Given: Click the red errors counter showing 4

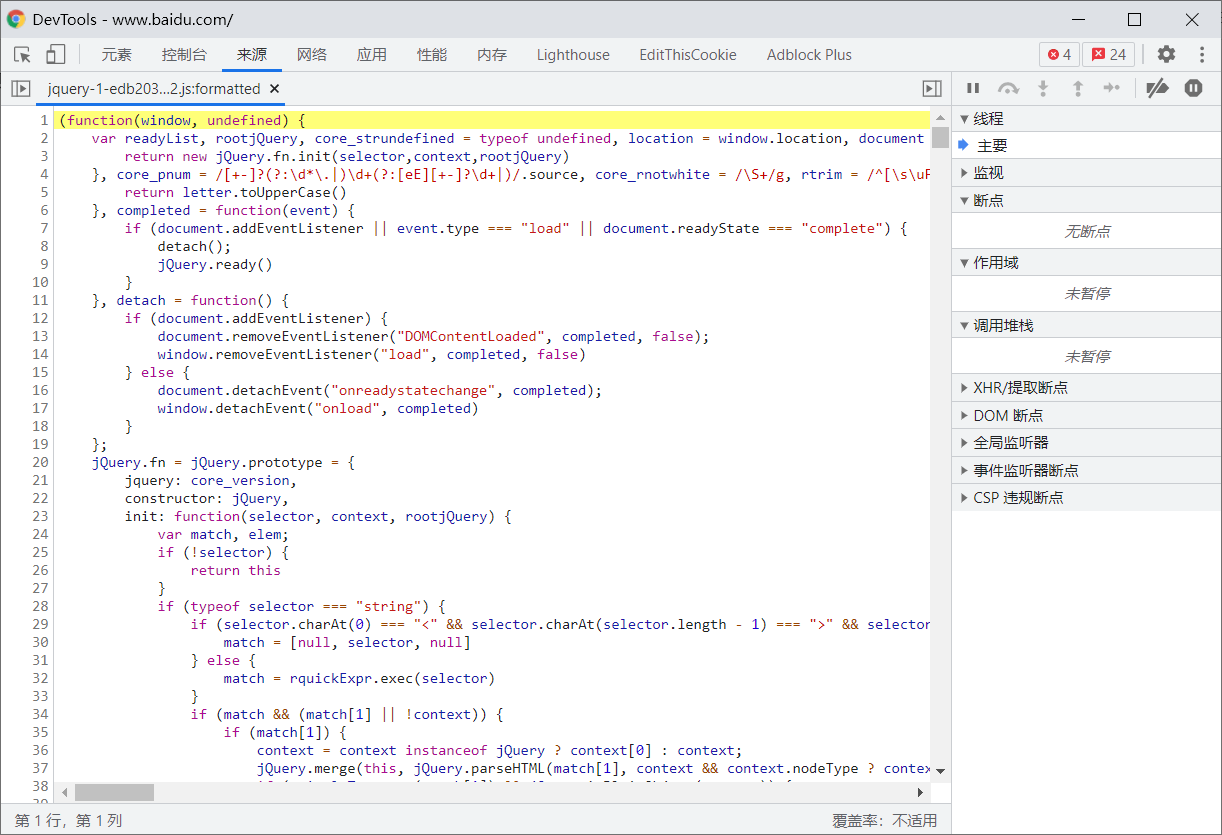Looking at the screenshot, I should click(x=1059, y=55).
